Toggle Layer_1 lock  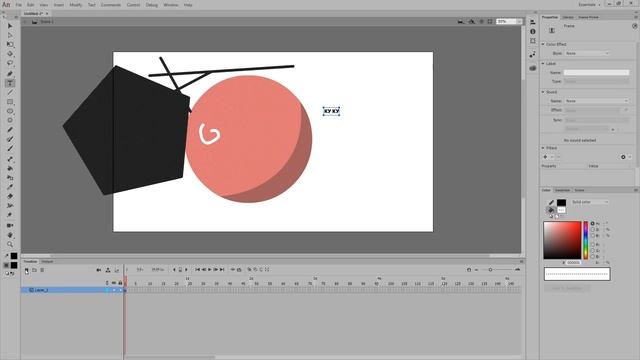(x=120, y=290)
